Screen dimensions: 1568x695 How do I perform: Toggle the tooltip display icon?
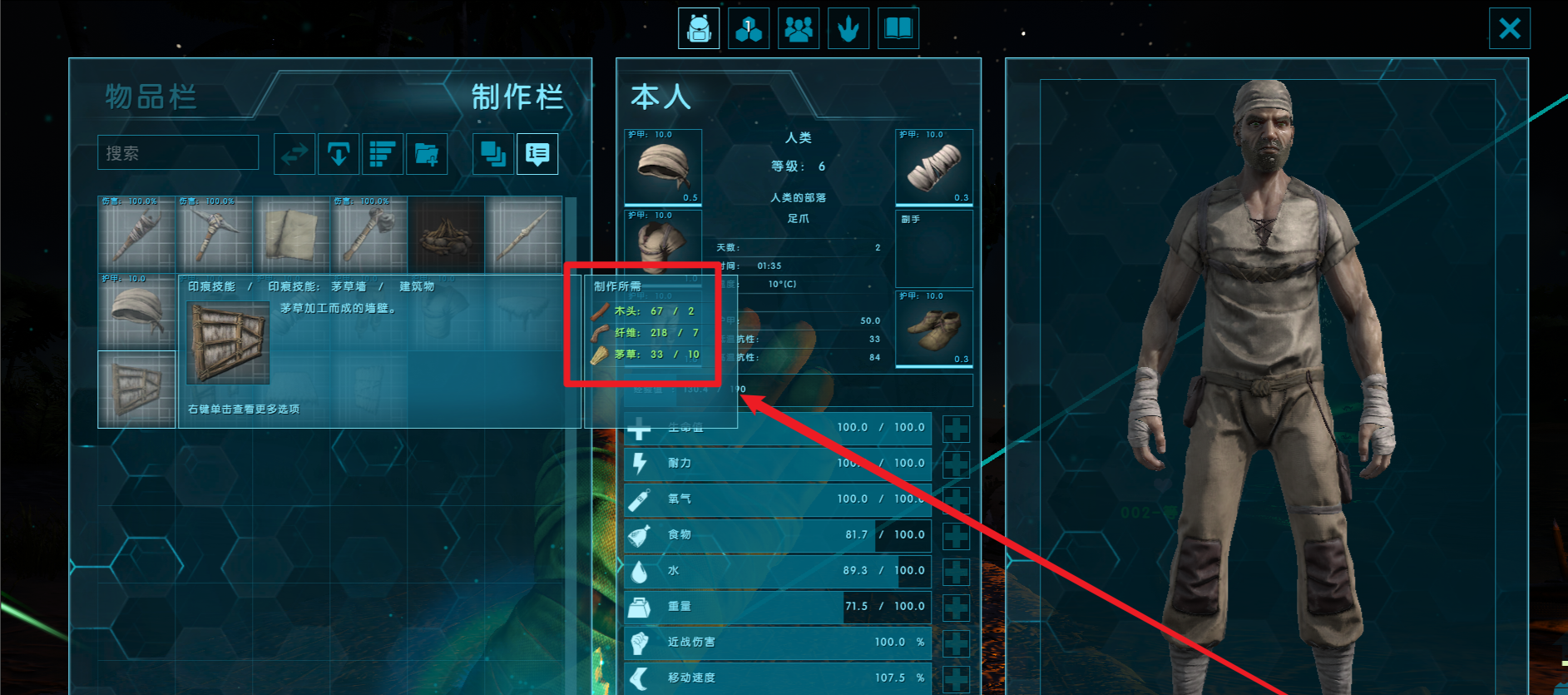click(537, 154)
